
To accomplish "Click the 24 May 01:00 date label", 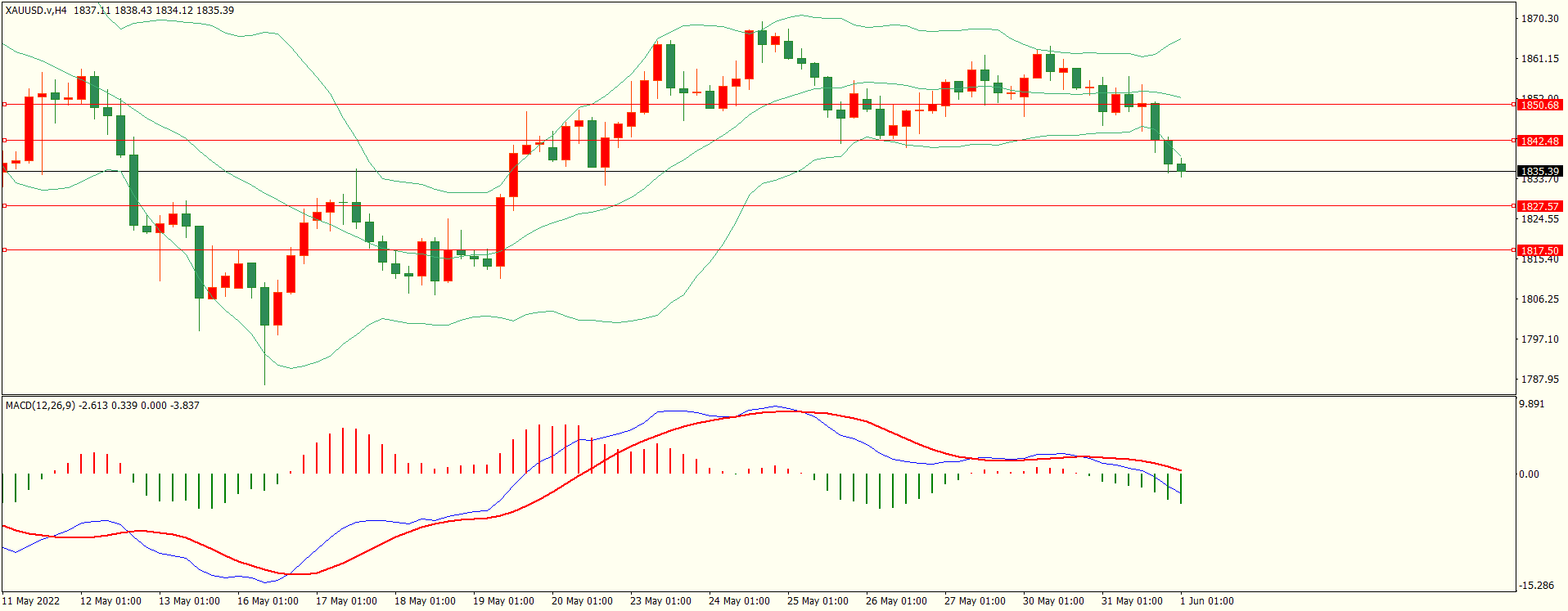I will click(x=739, y=601).
